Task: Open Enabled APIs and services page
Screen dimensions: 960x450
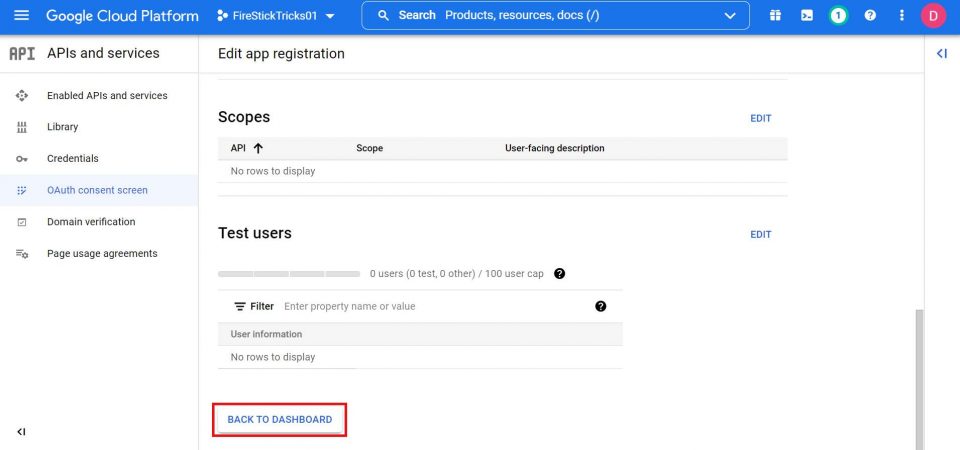Action: click(x=107, y=96)
